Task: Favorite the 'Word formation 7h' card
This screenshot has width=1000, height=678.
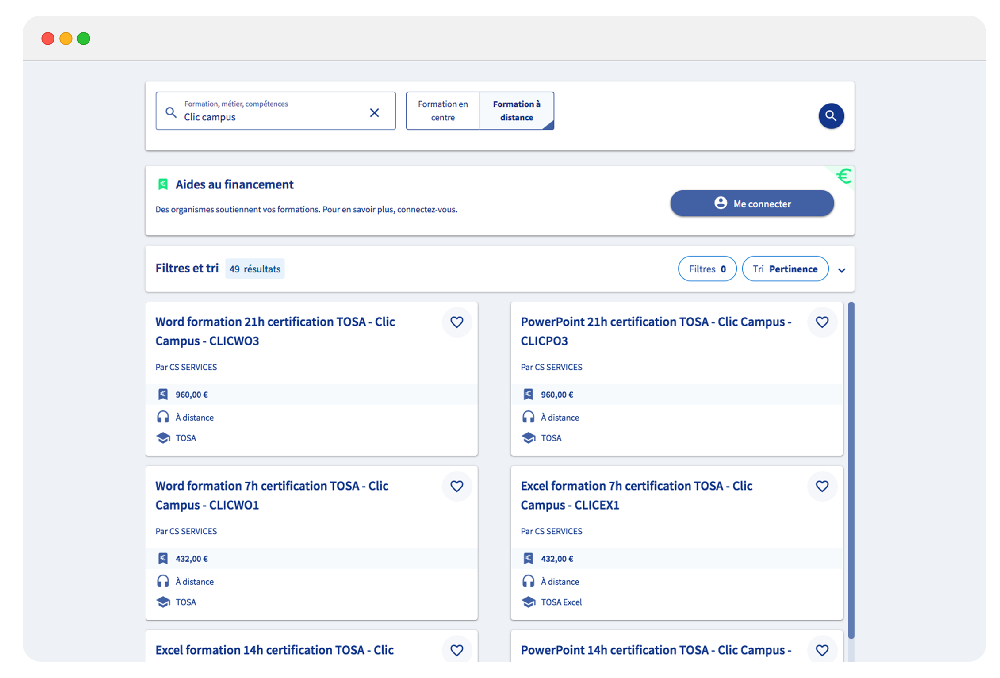Action: tap(457, 486)
